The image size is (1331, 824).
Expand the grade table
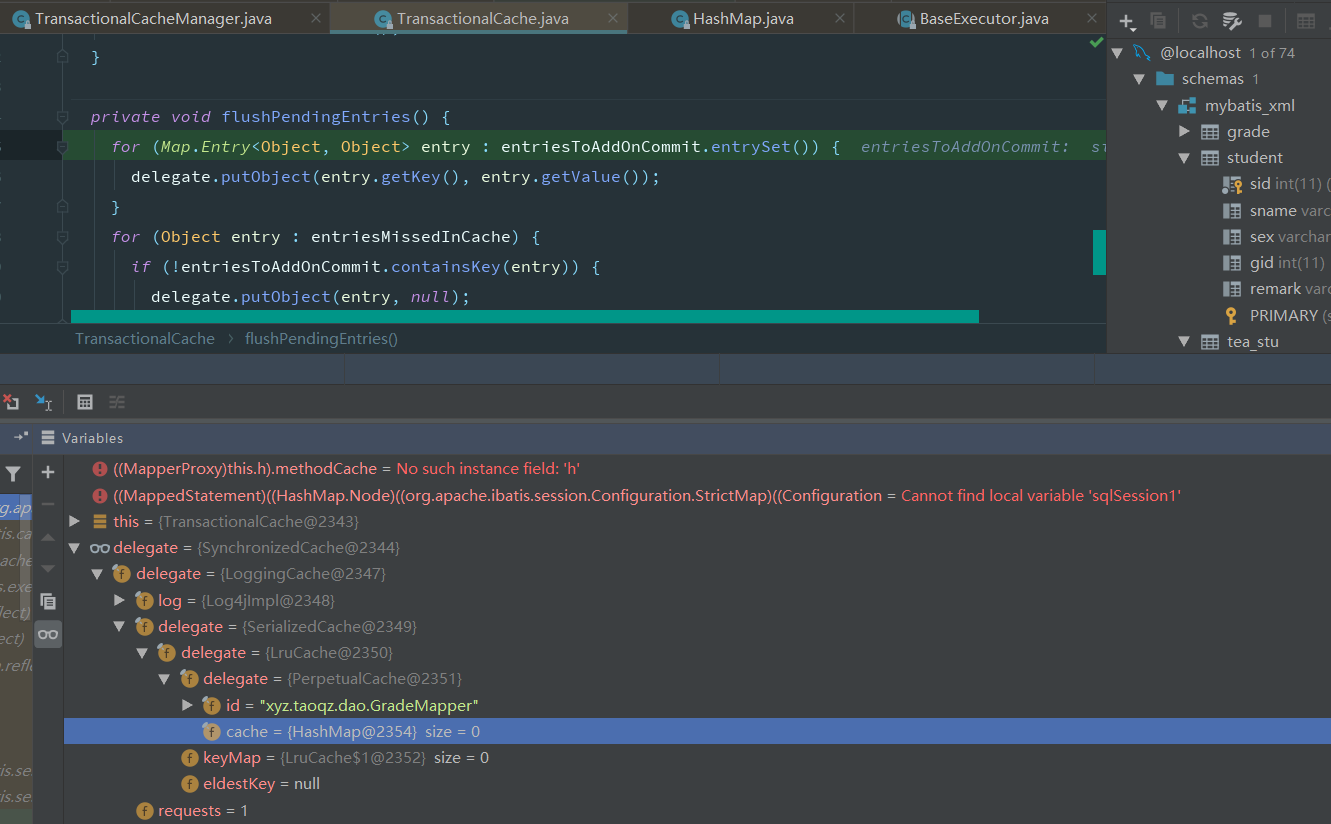tap(1184, 131)
